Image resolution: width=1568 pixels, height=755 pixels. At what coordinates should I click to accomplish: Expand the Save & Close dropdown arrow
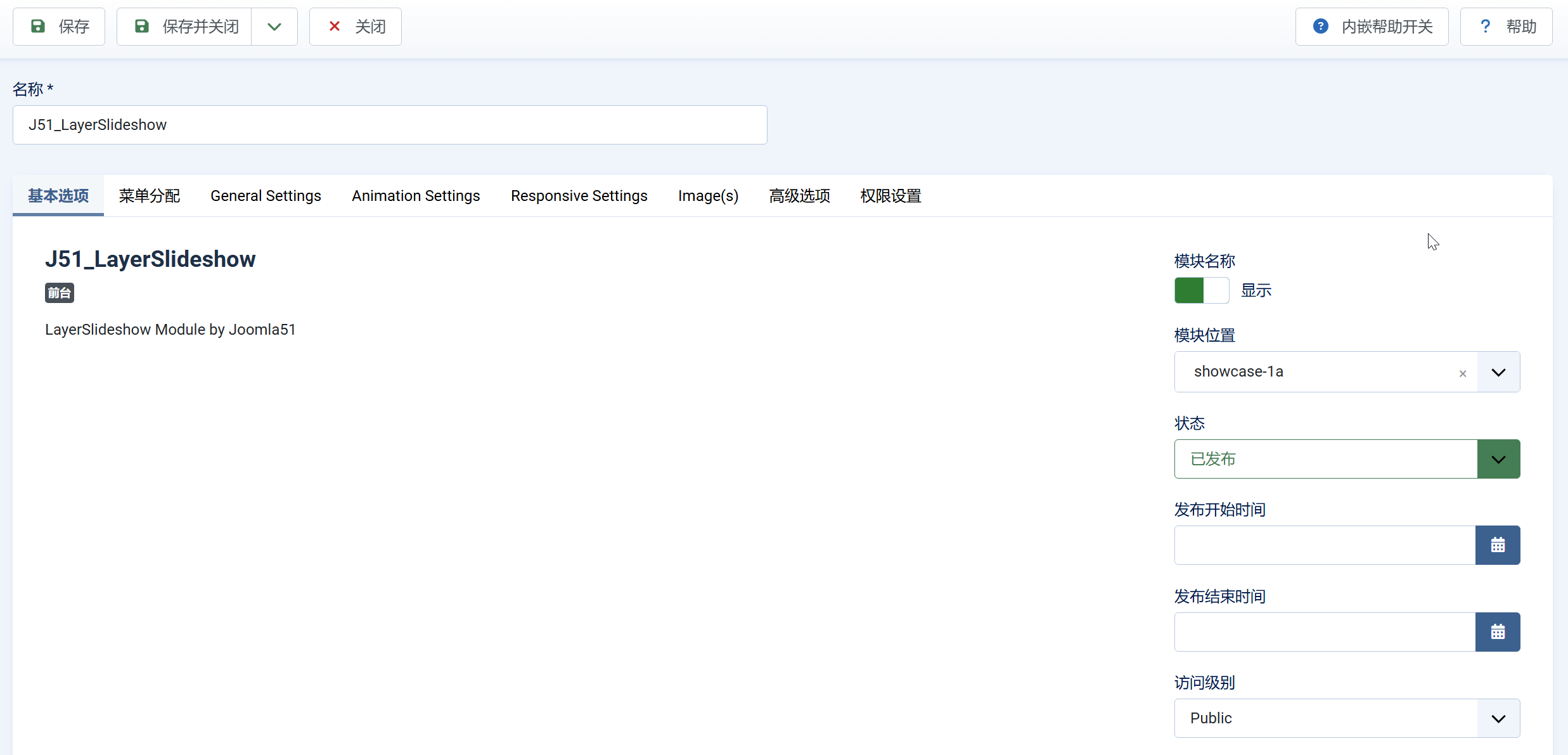pyautogui.click(x=274, y=27)
